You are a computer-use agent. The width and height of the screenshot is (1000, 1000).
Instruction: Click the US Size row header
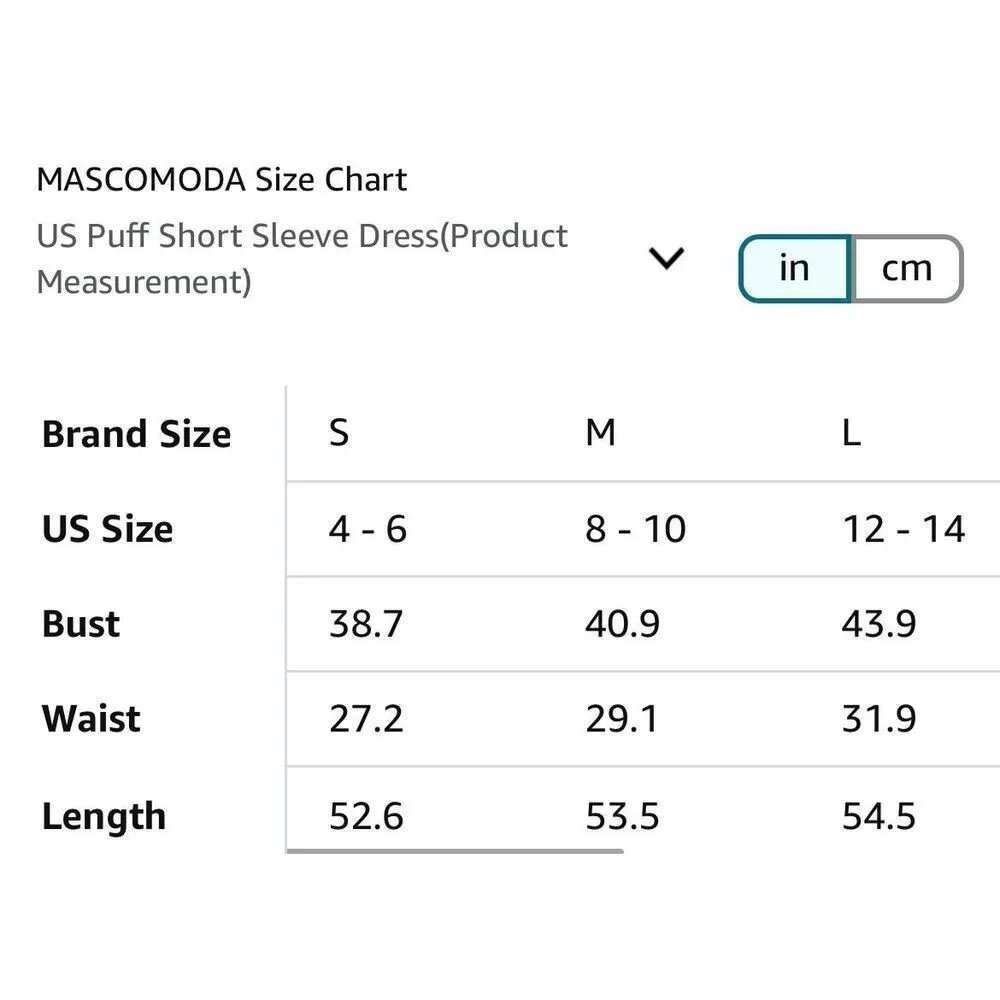pos(107,529)
